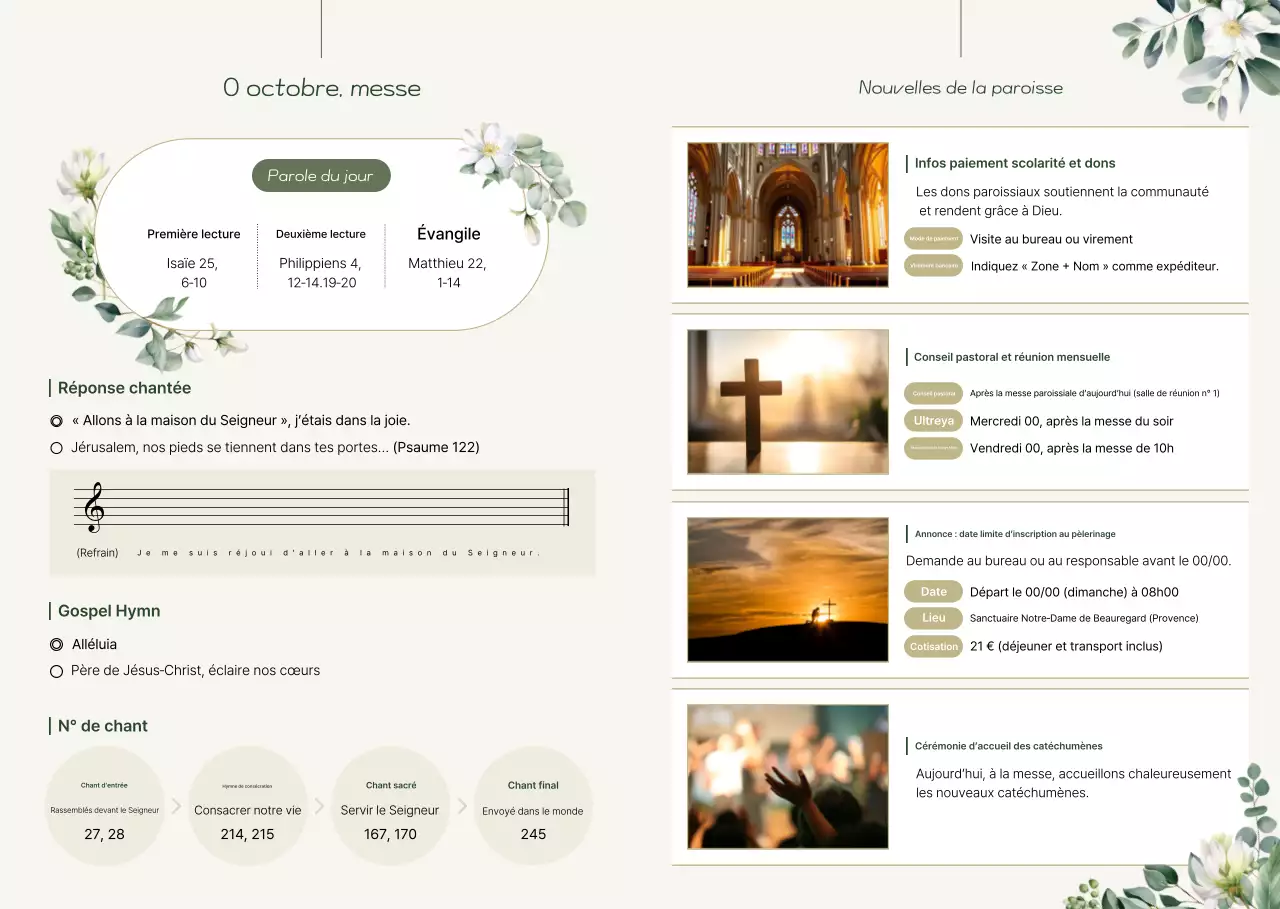Click the "Mode de paiement" badge
This screenshot has width=1280, height=909.
point(932,239)
